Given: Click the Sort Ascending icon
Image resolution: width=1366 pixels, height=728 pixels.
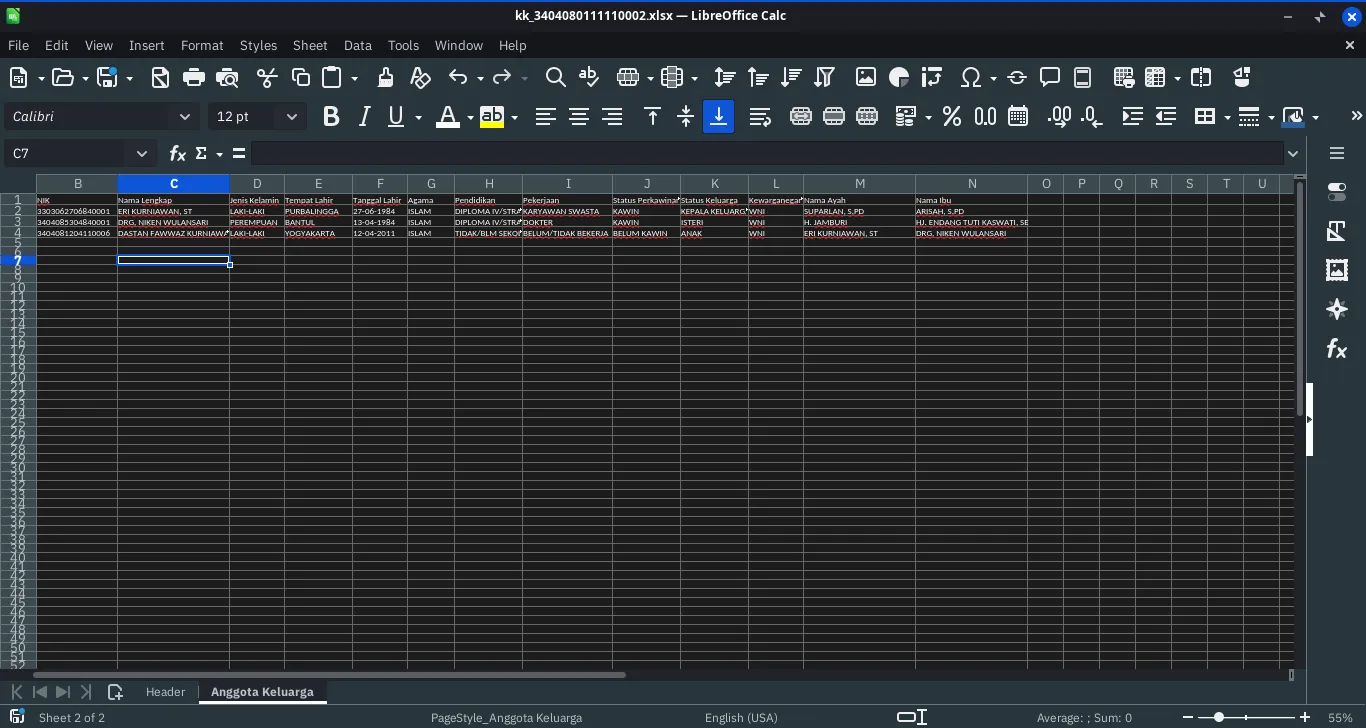Looking at the screenshot, I should pyautogui.click(x=758, y=77).
